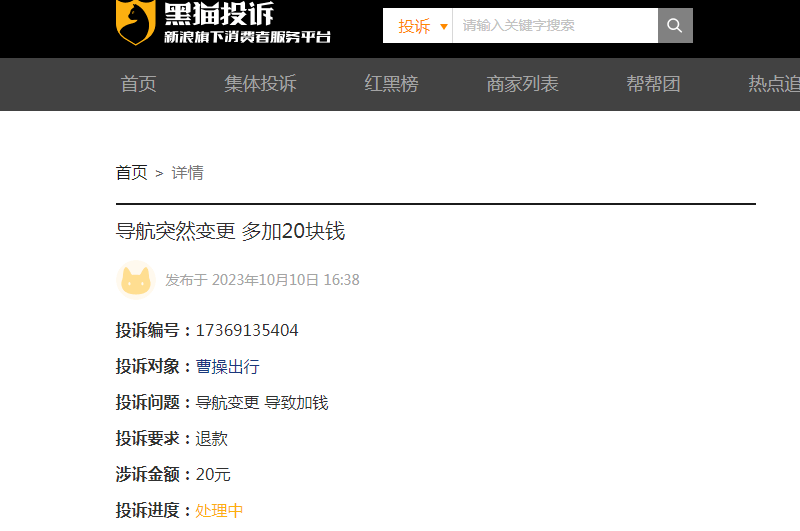Click the magnifier search button
This screenshot has height=531, width=800.
tap(675, 26)
